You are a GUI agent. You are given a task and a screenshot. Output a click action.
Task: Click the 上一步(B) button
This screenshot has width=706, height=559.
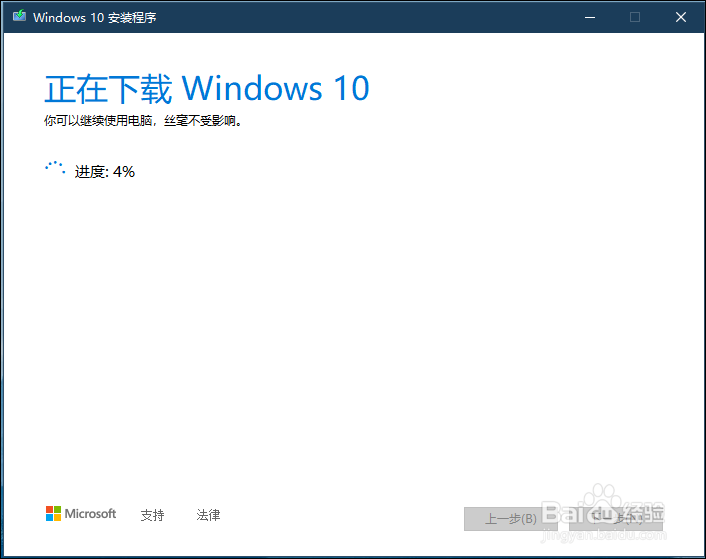(511, 519)
